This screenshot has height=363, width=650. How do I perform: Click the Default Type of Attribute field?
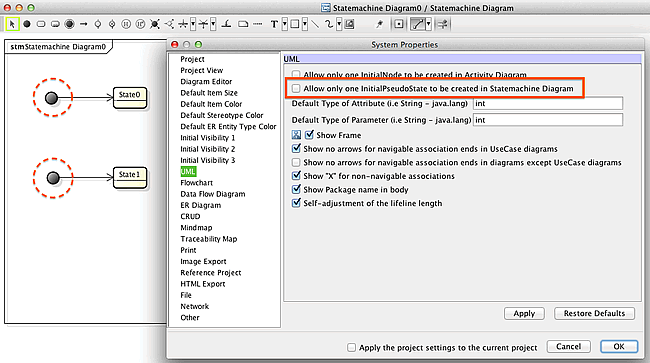[548, 103]
